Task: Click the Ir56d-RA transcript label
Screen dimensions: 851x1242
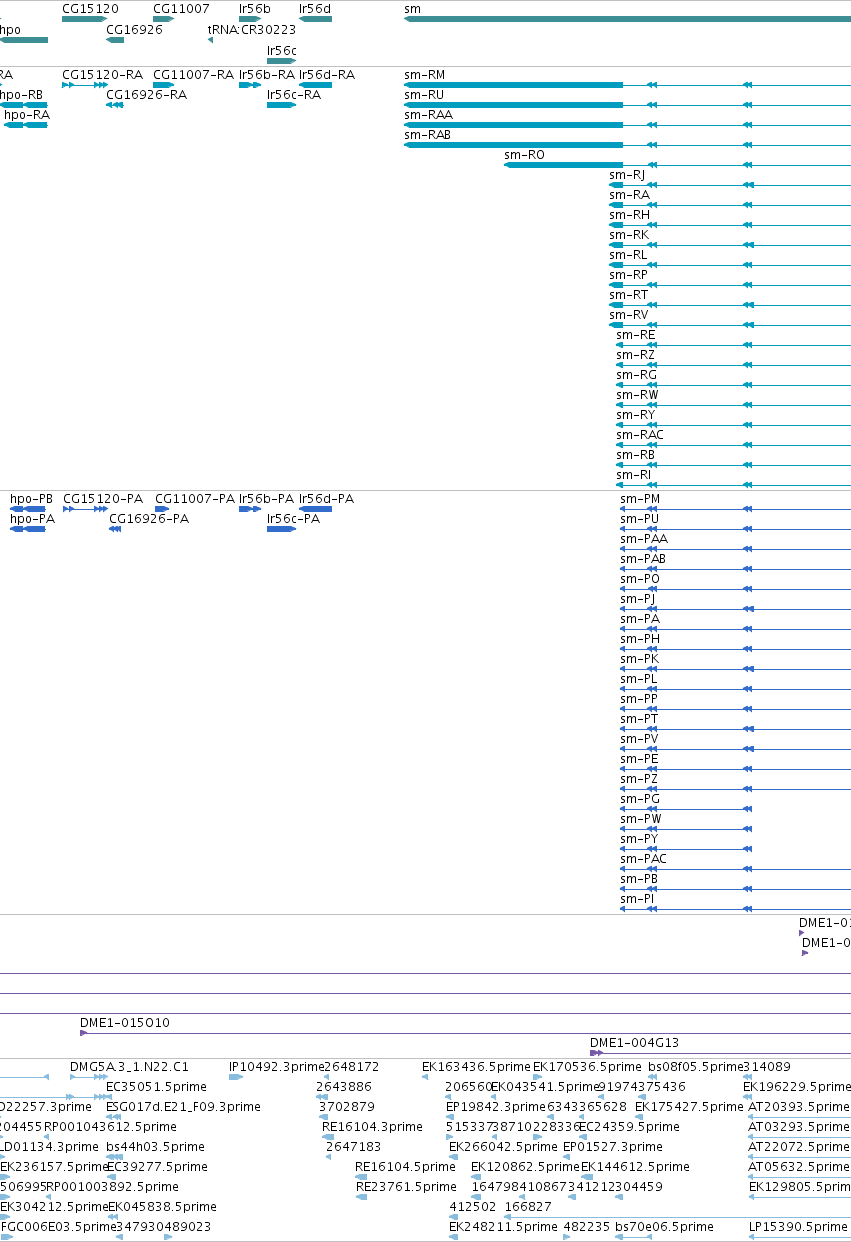Action: 327,75
